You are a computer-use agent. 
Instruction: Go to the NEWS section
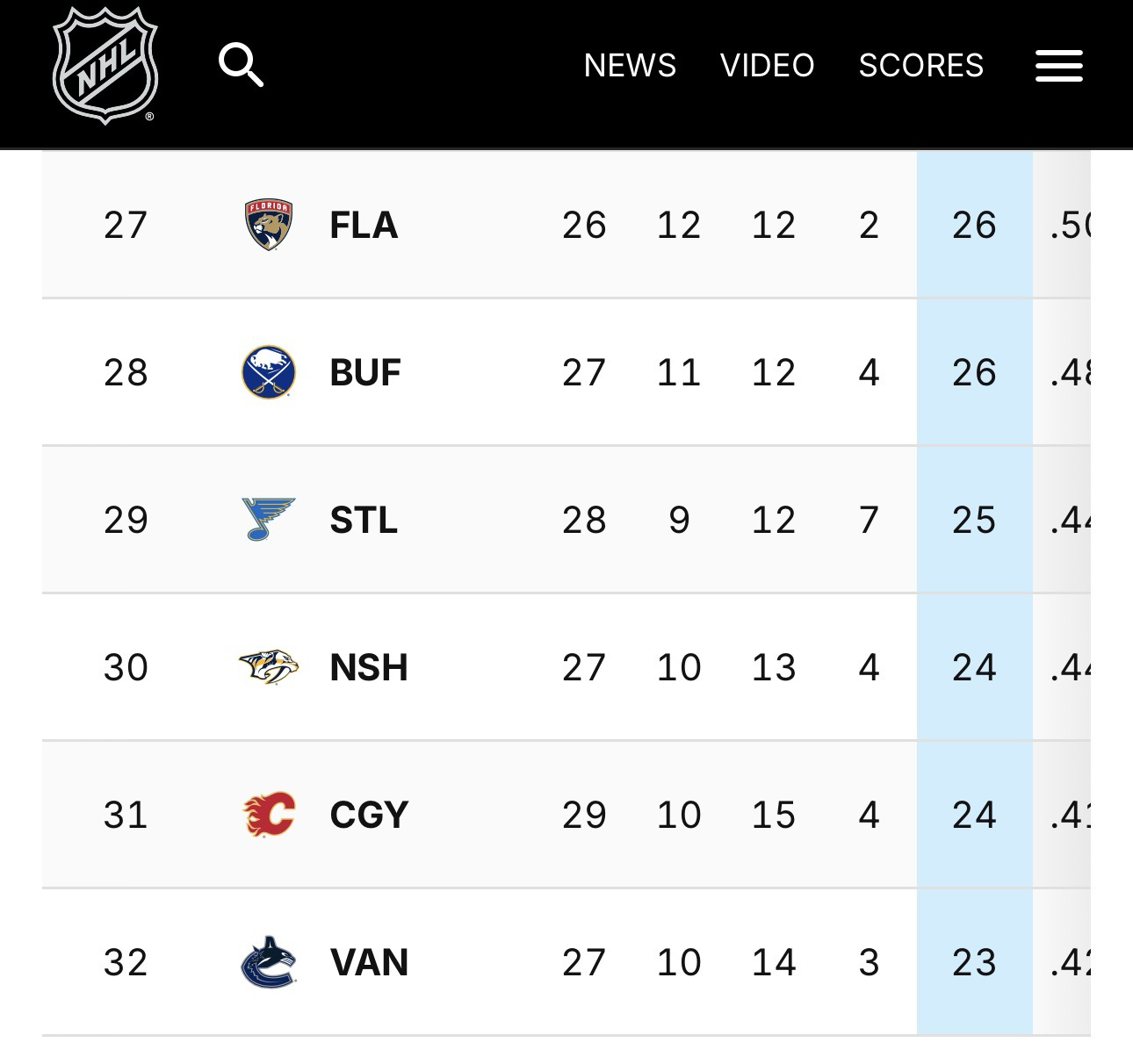[x=630, y=66]
